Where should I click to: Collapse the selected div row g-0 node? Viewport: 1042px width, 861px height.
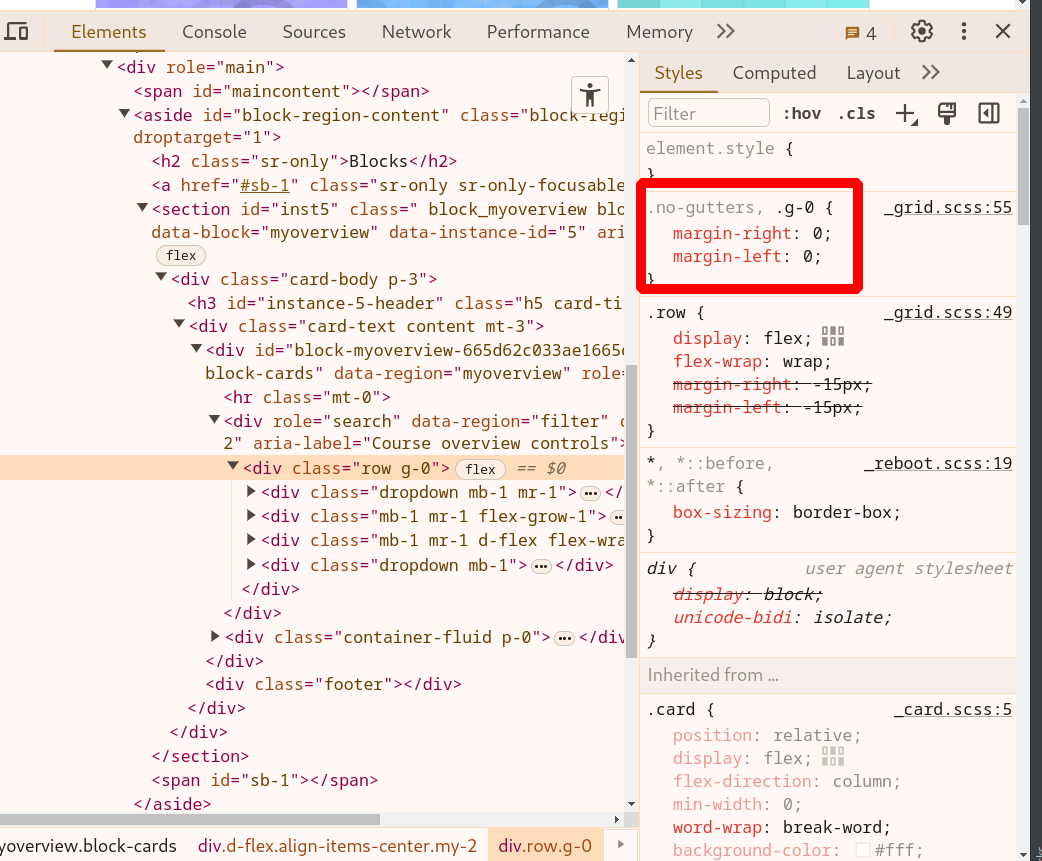pyautogui.click(x=233, y=466)
